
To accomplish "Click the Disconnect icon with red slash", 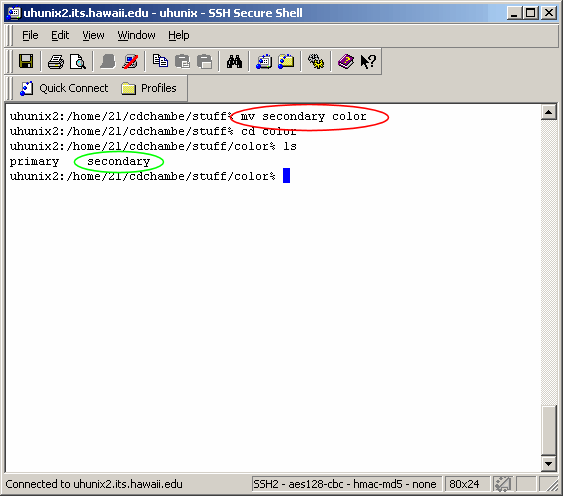I will coord(130,62).
